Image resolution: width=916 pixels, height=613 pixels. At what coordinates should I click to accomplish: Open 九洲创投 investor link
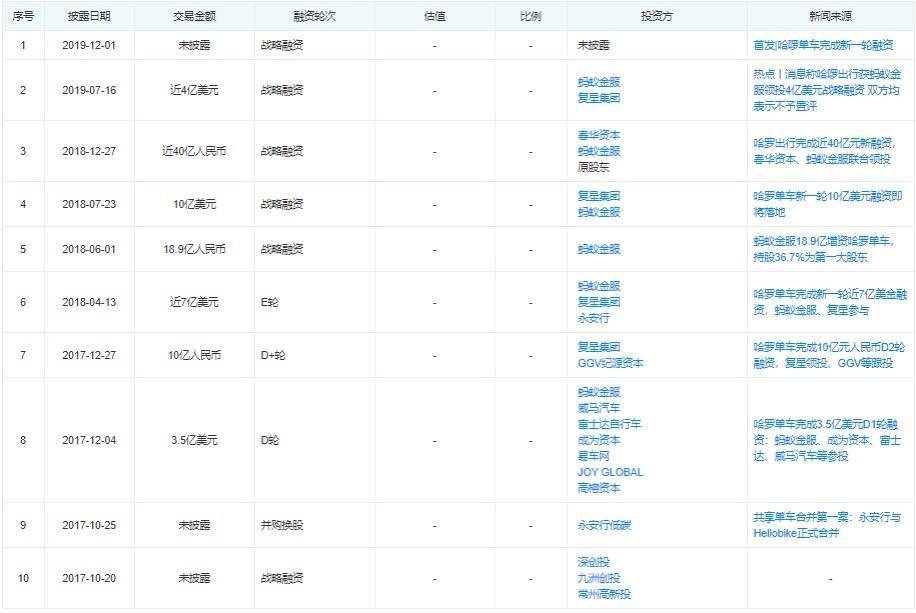(x=598, y=578)
